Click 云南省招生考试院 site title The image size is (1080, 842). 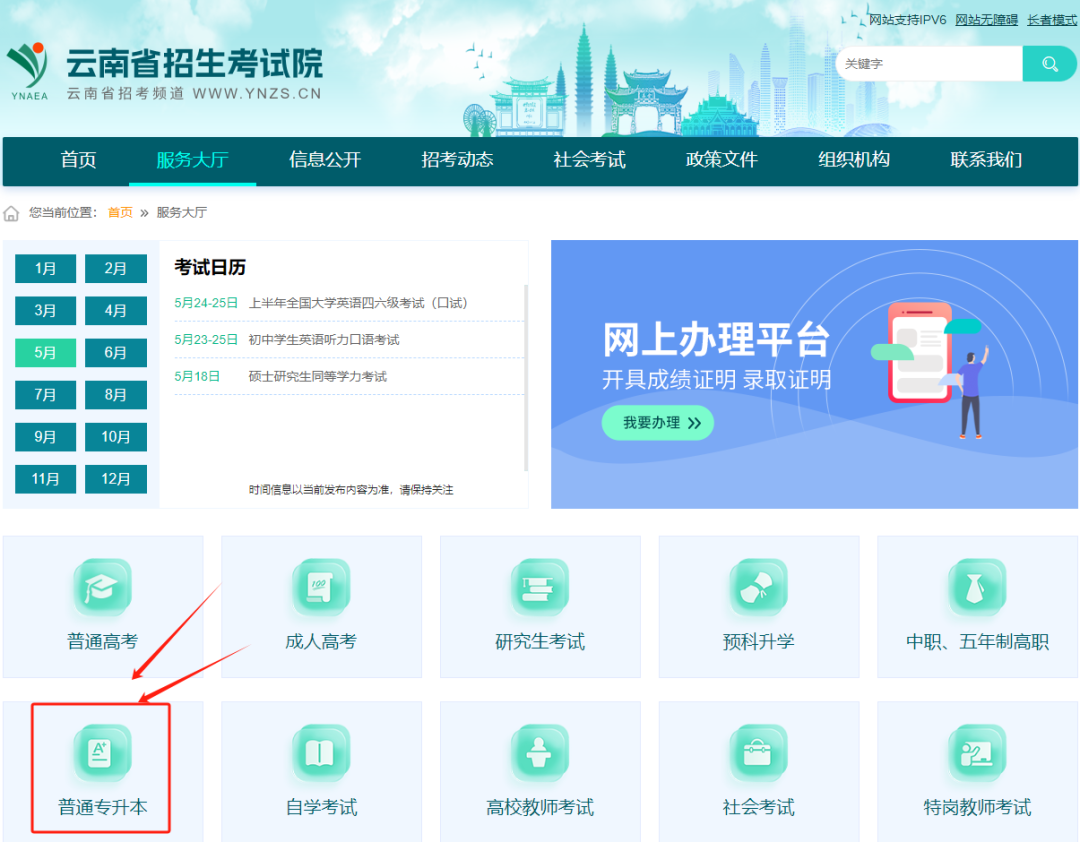click(194, 63)
